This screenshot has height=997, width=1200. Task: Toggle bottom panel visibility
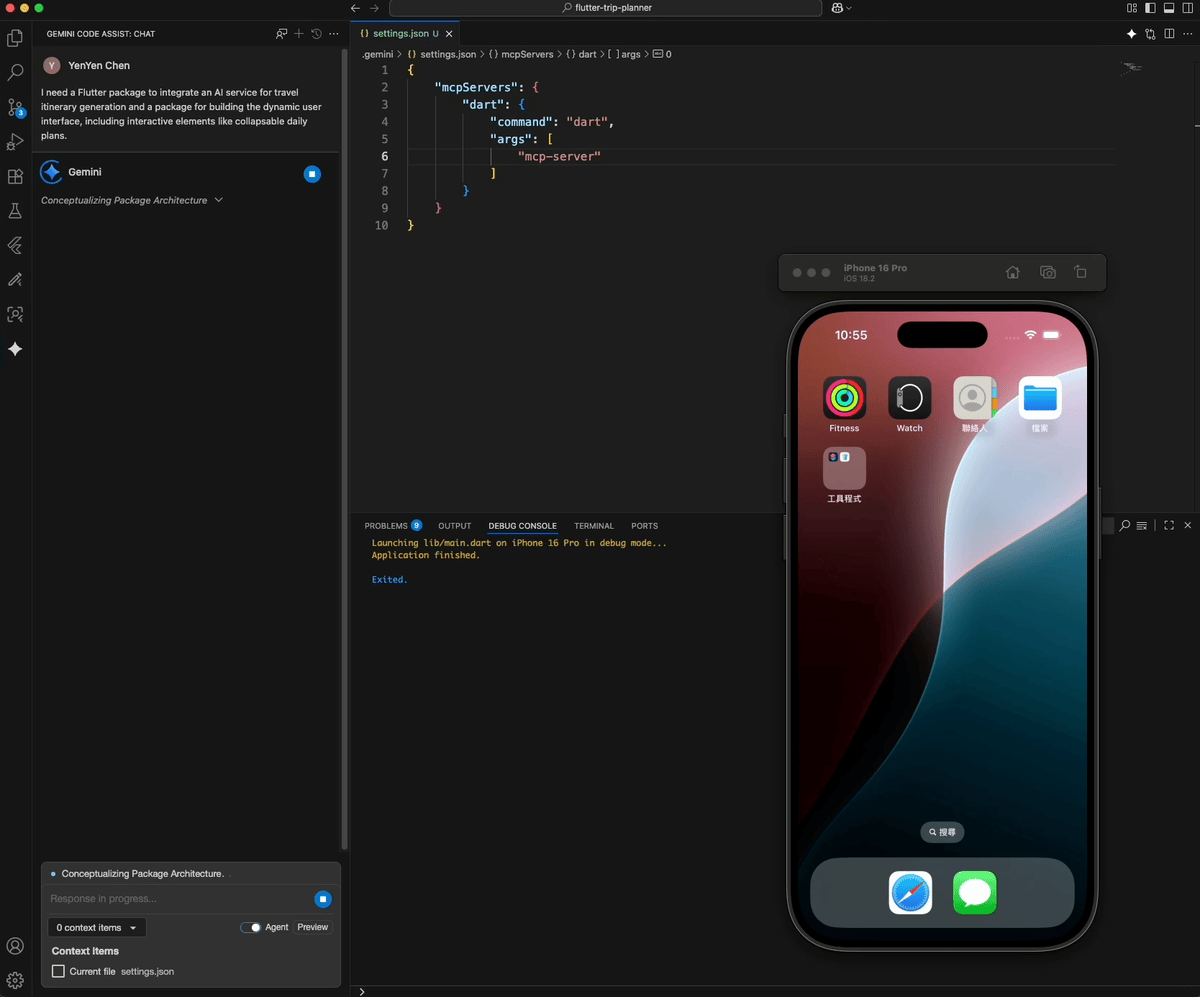pos(1168,8)
